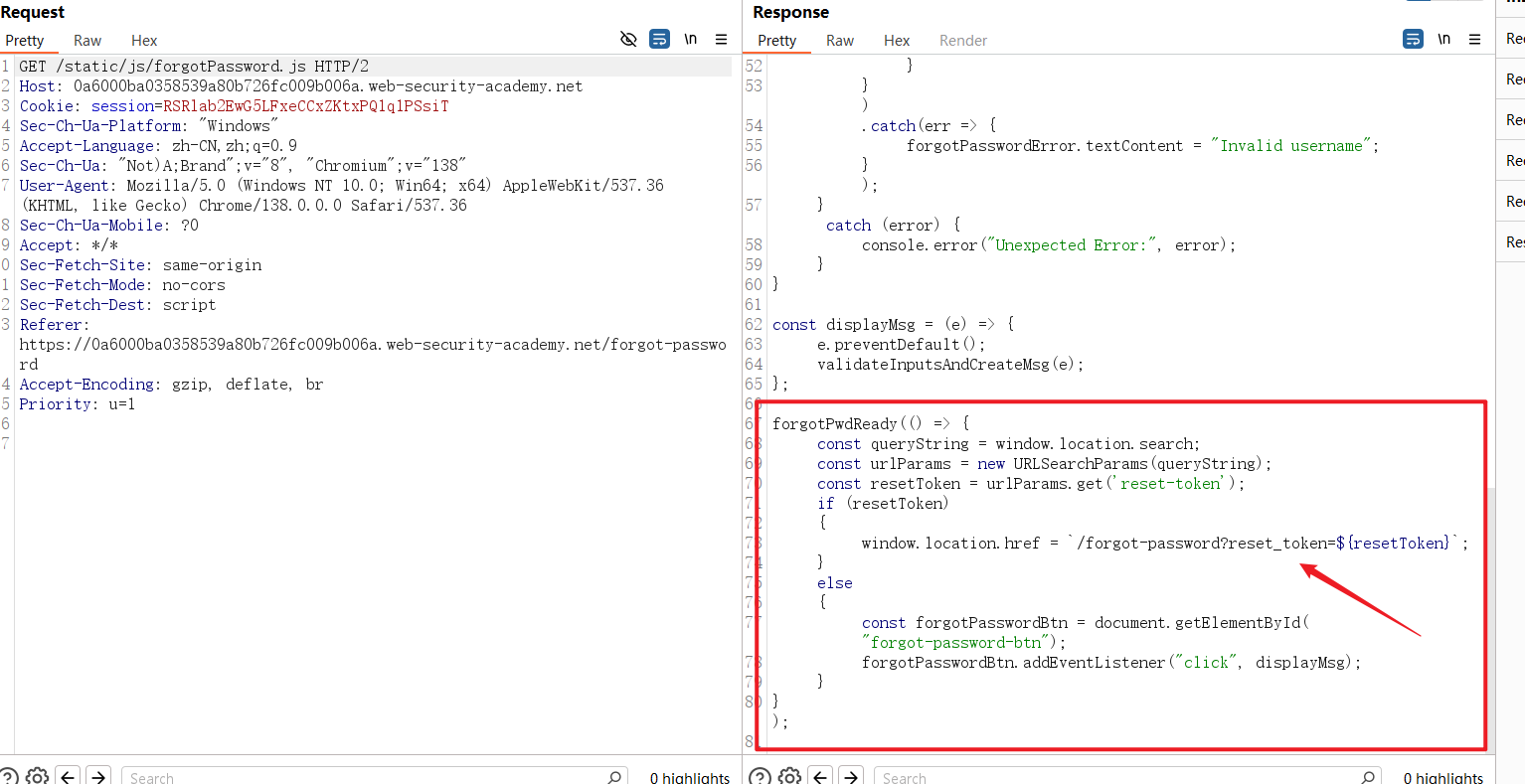Click the Host header line in Request

[x=301, y=86]
